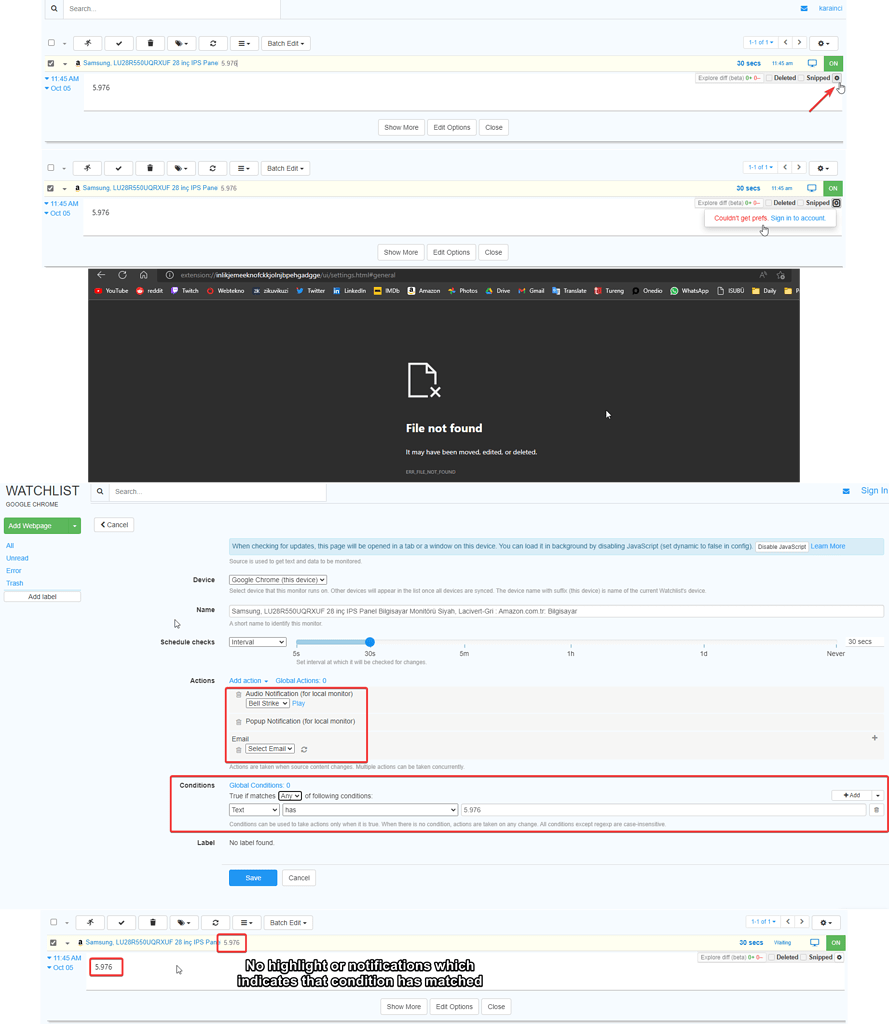889x1024 pixels.
Task: Open the Interval schedule dropdown
Action: click(x=257, y=642)
